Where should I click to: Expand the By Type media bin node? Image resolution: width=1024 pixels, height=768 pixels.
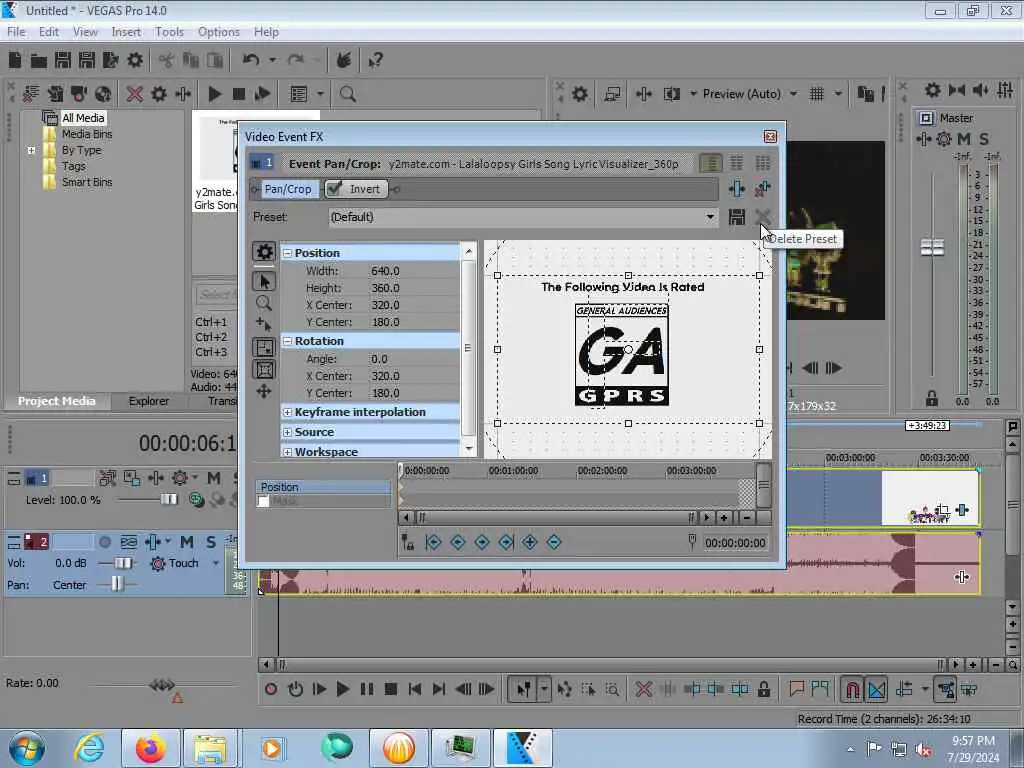[31, 150]
